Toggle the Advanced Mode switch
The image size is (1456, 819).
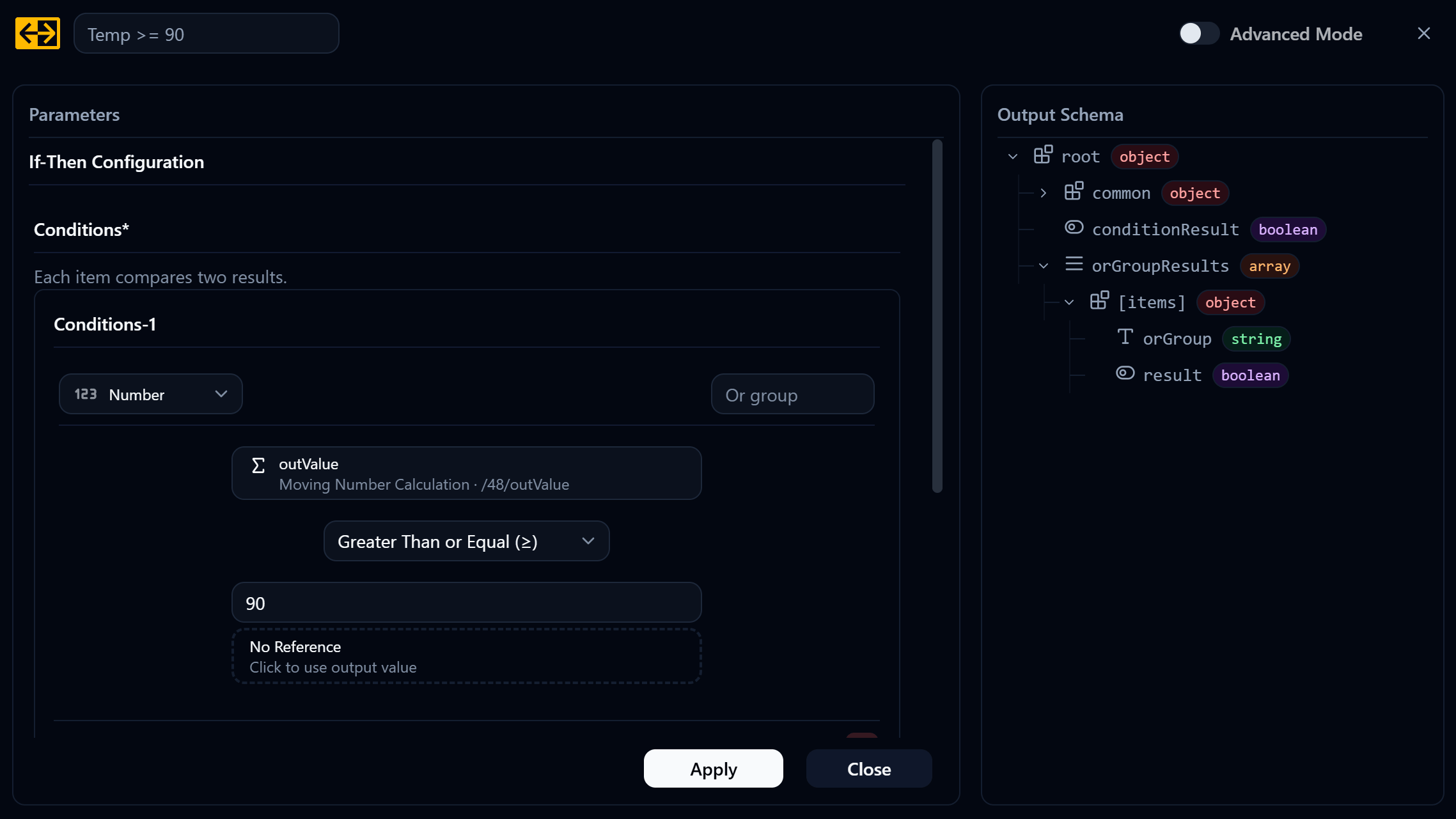pos(1199,34)
